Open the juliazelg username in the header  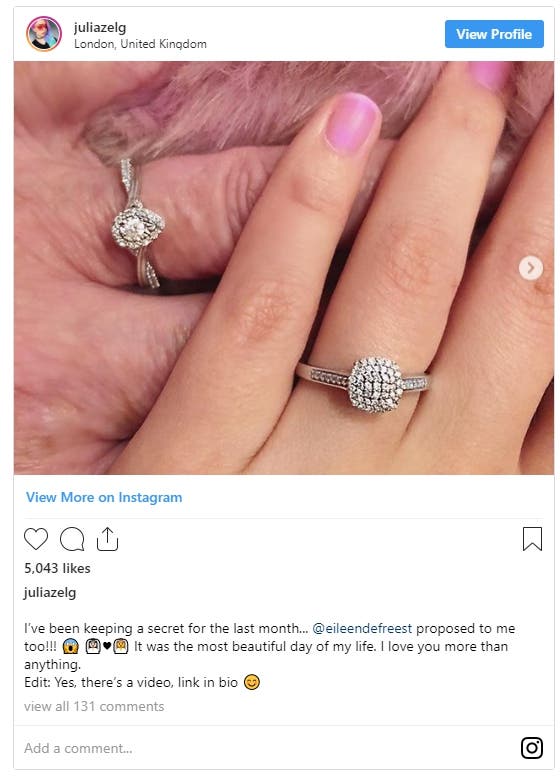pos(100,27)
